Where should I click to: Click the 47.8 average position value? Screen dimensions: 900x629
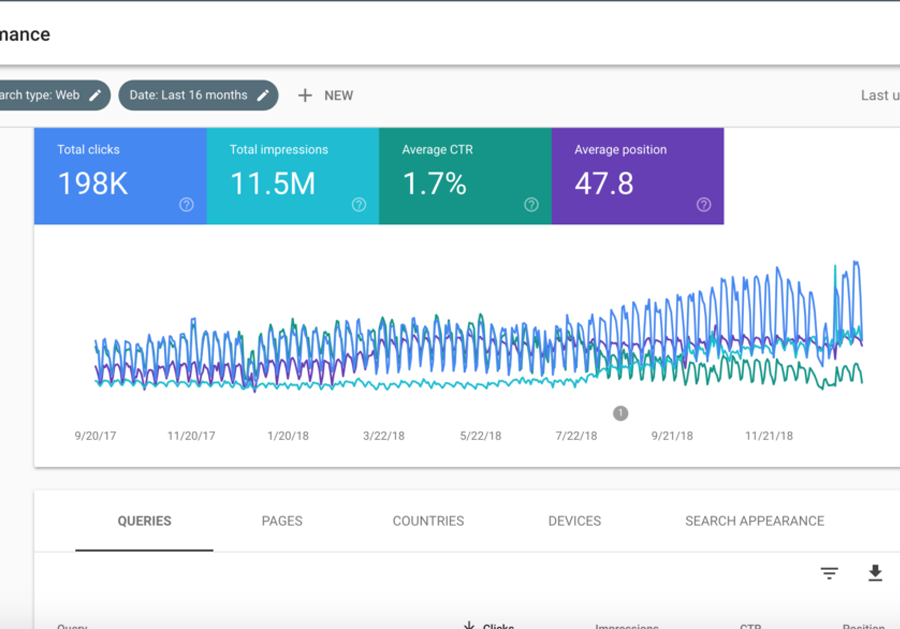(x=604, y=184)
